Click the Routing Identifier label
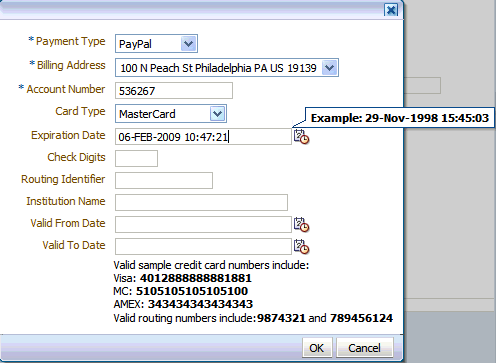Viewport: 496px width, 363px height. coord(63,179)
